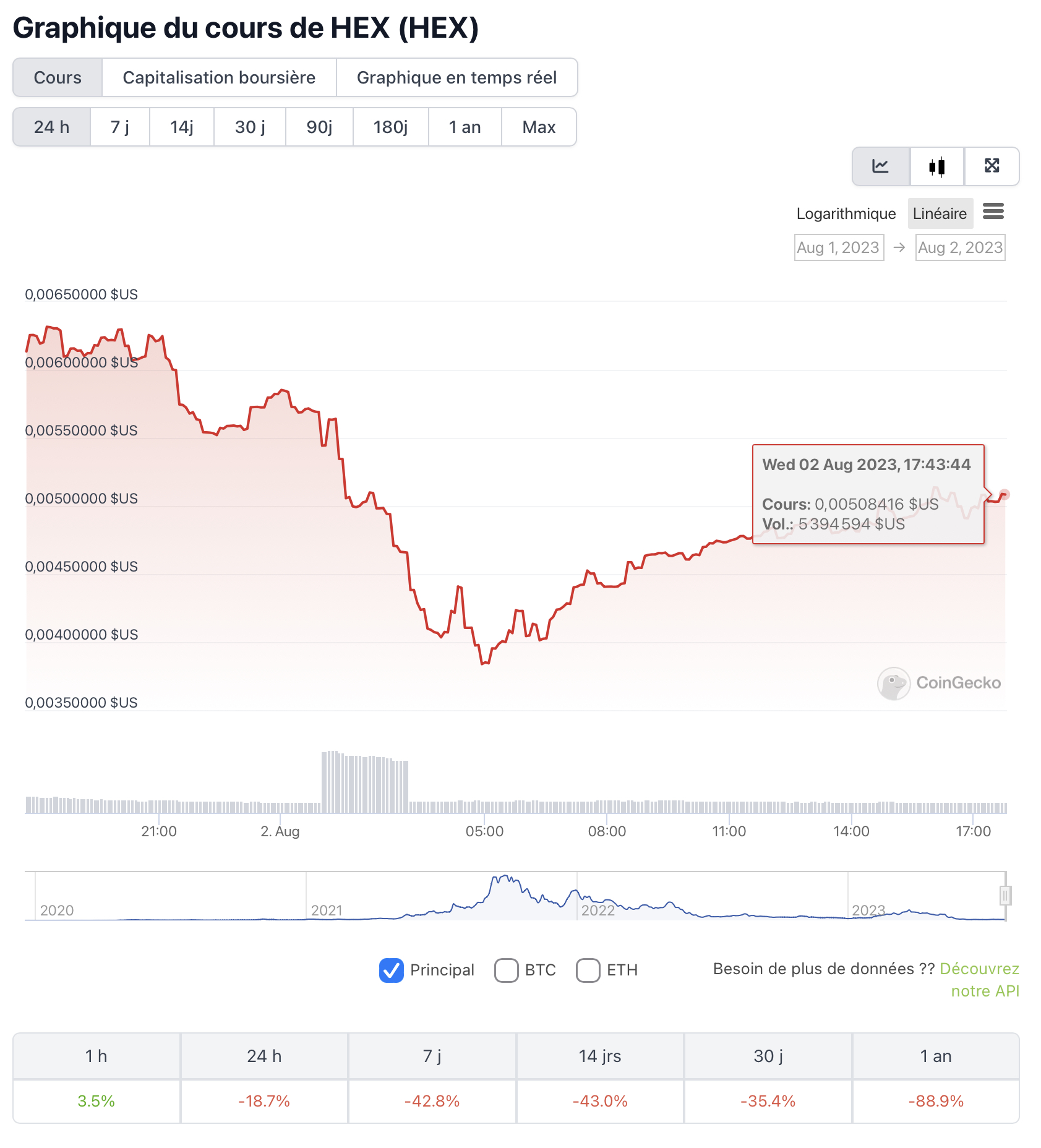
Task: Open Graphique en temps réel tab
Action: [x=456, y=78]
